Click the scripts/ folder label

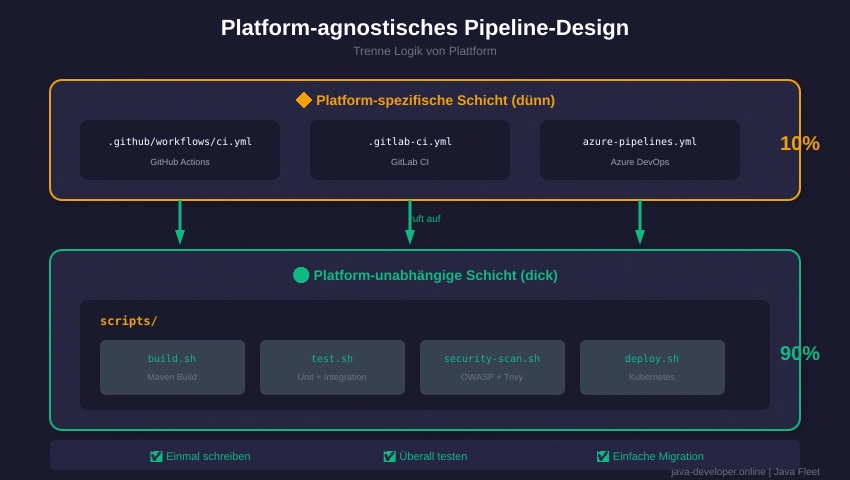click(x=129, y=321)
